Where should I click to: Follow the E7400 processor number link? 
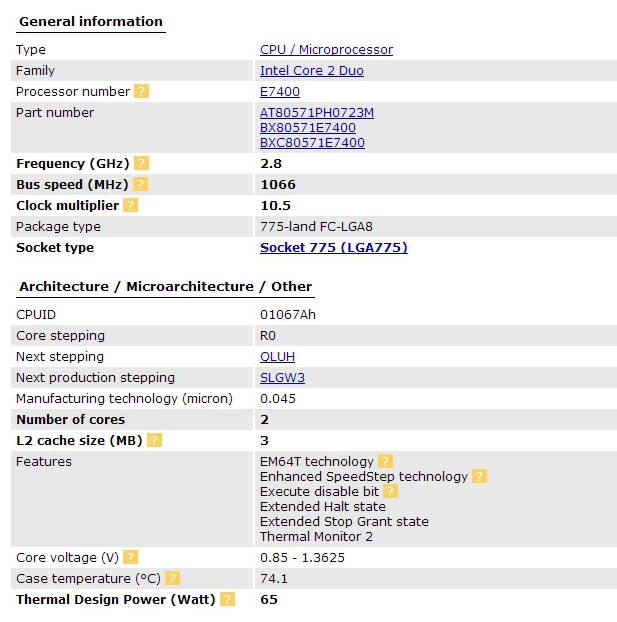point(280,92)
